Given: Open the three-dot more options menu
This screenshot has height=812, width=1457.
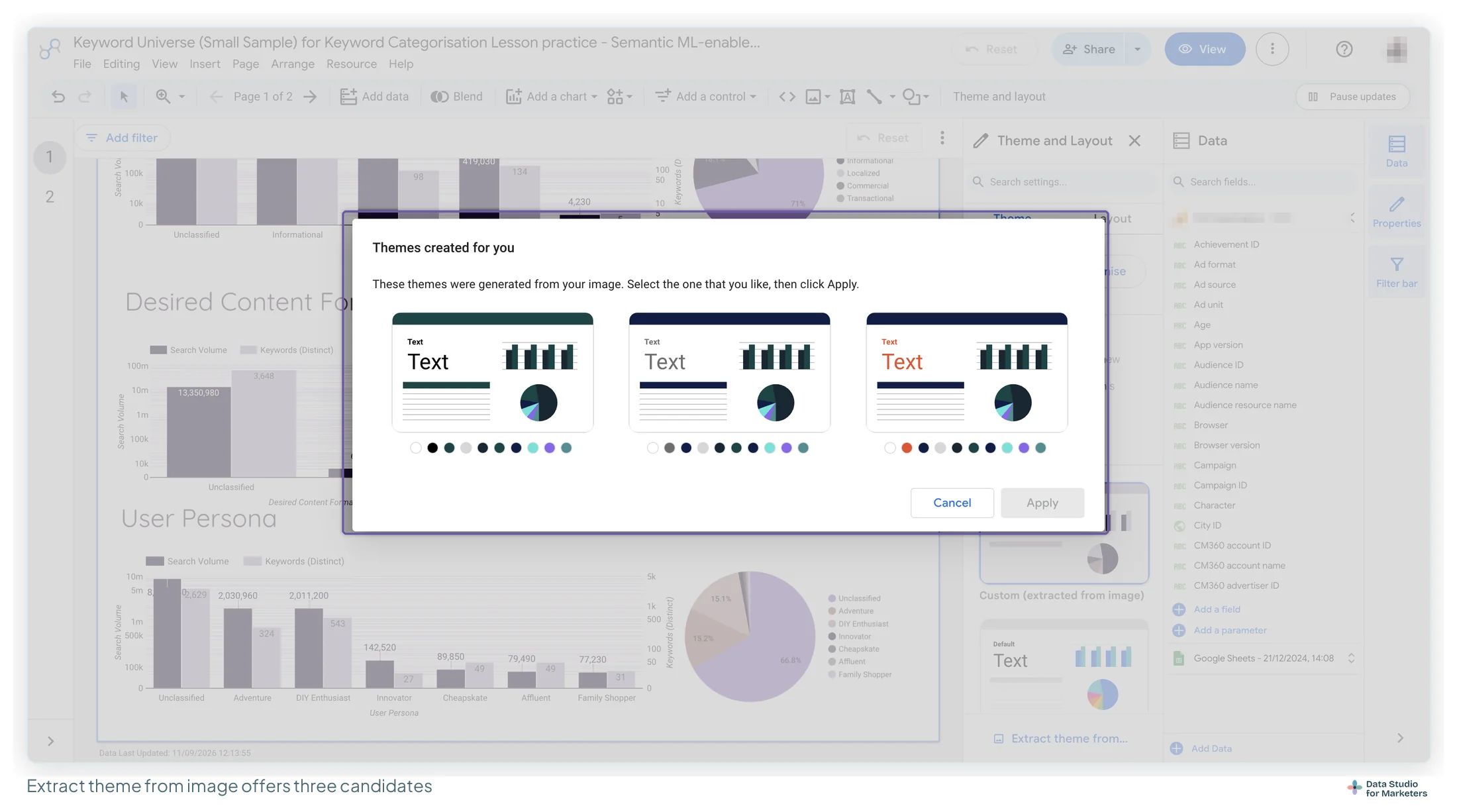Looking at the screenshot, I should point(1272,49).
